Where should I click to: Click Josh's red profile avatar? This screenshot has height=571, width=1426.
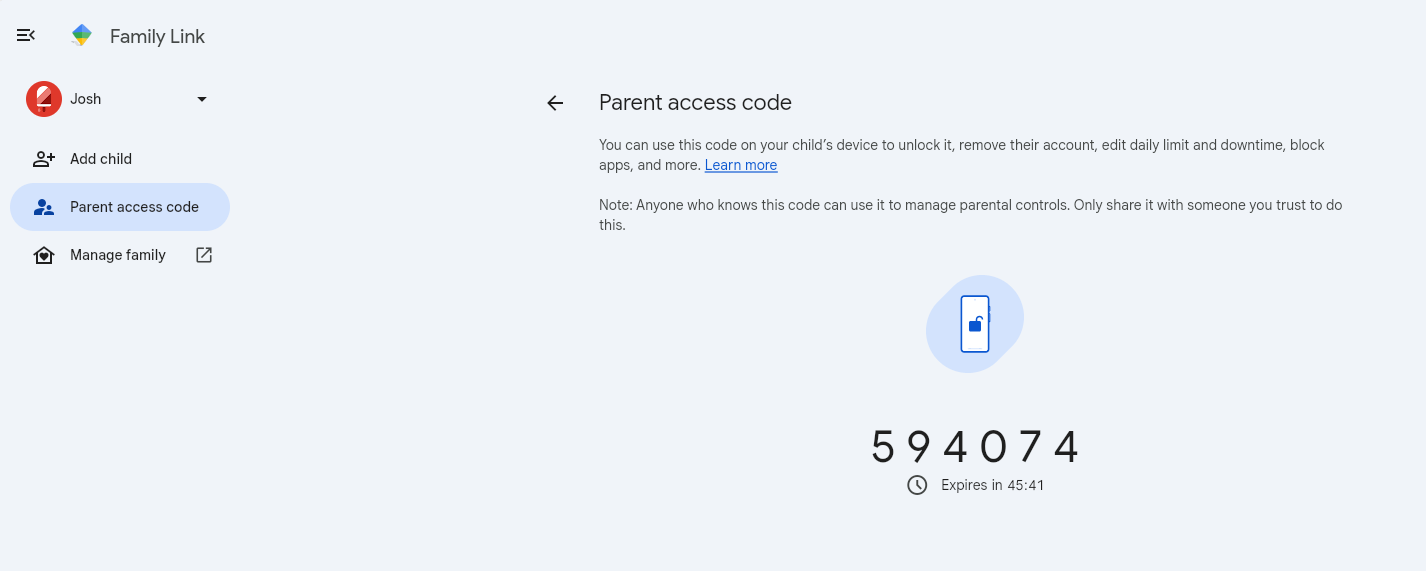click(44, 99)
